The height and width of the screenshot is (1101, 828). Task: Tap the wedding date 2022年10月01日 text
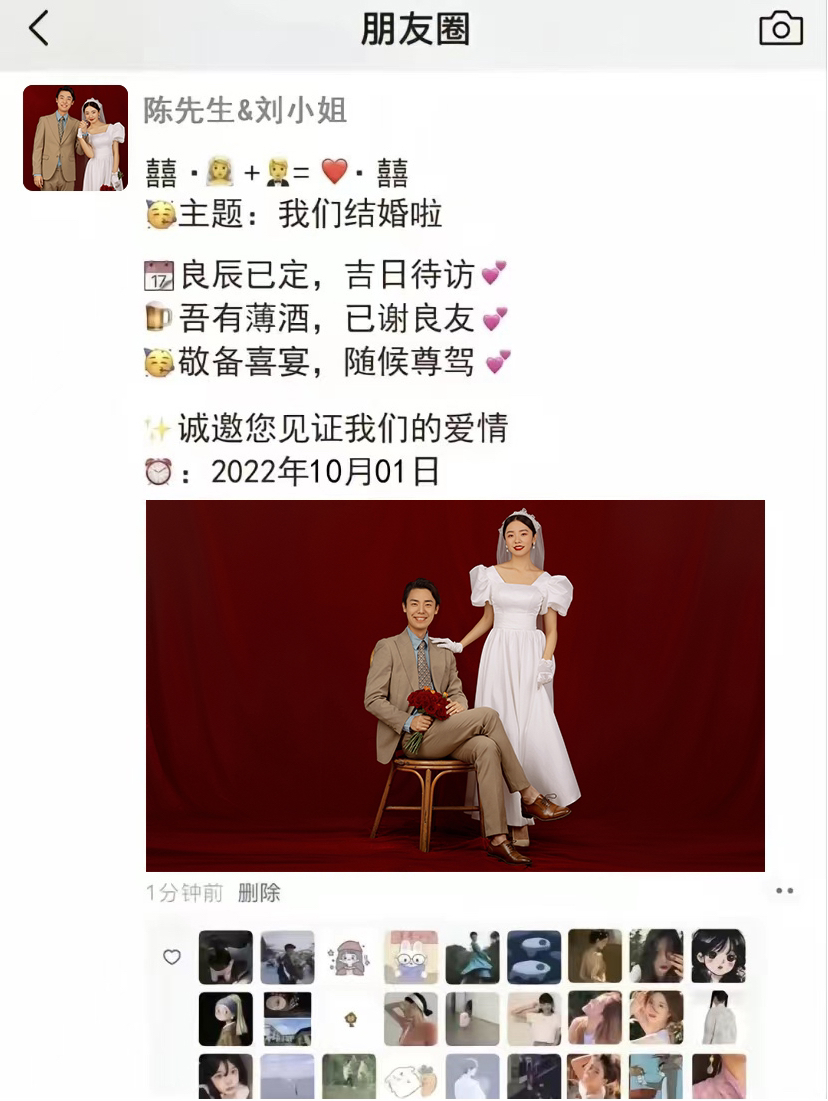(325, 471)
